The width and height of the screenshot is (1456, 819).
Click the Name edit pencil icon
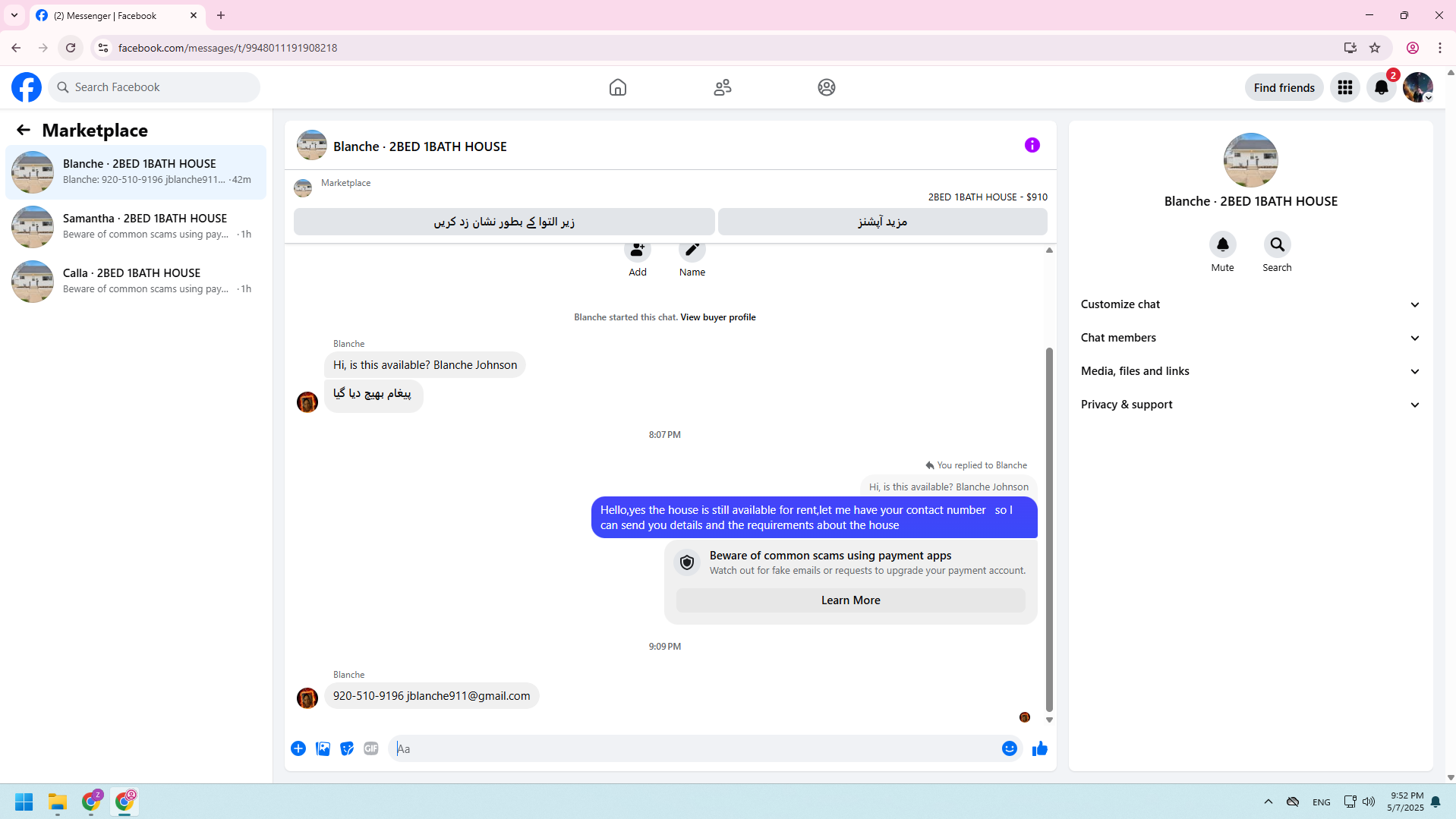click(x=692, y=250)
